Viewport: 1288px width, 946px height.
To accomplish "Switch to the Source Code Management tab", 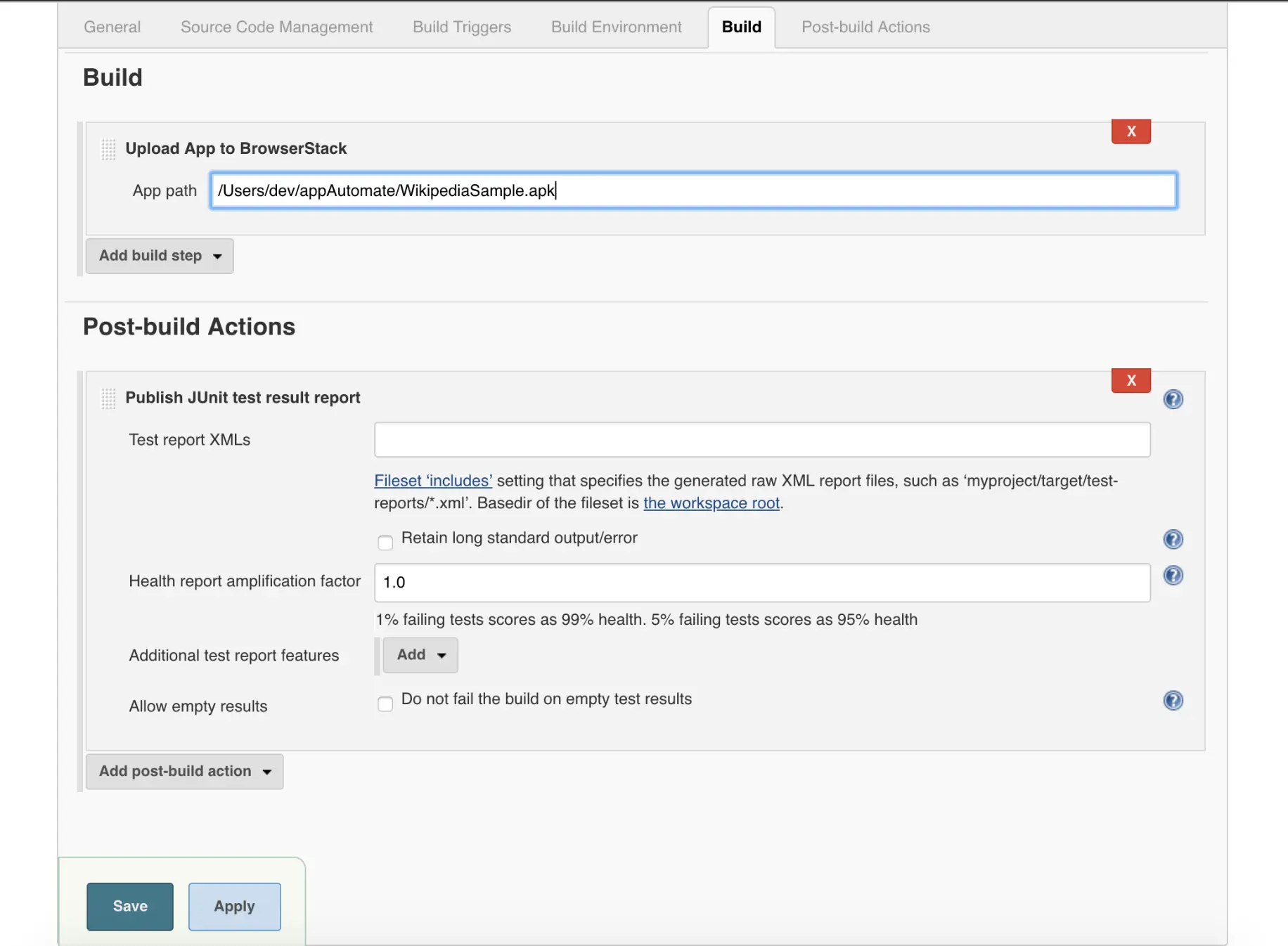I will click(x=276, y=27).
